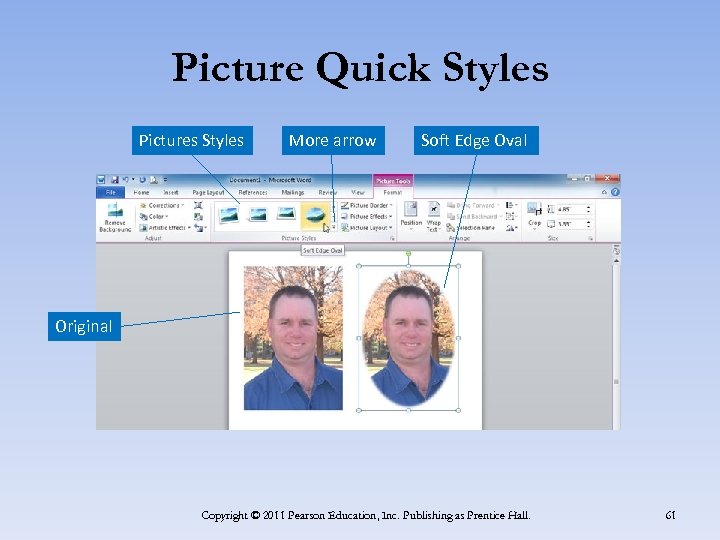Click the Compress Pictures icon

(198, 205)
